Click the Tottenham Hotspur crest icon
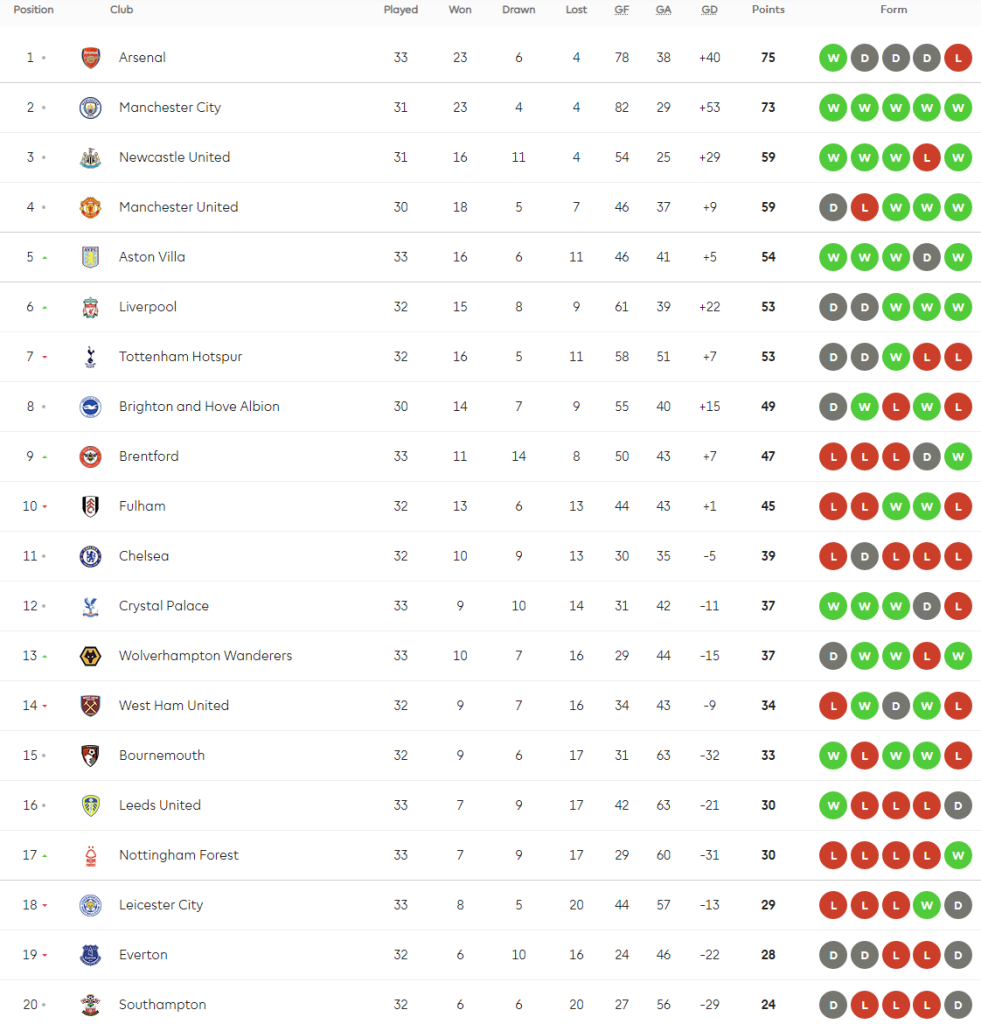 coord(91,357)
